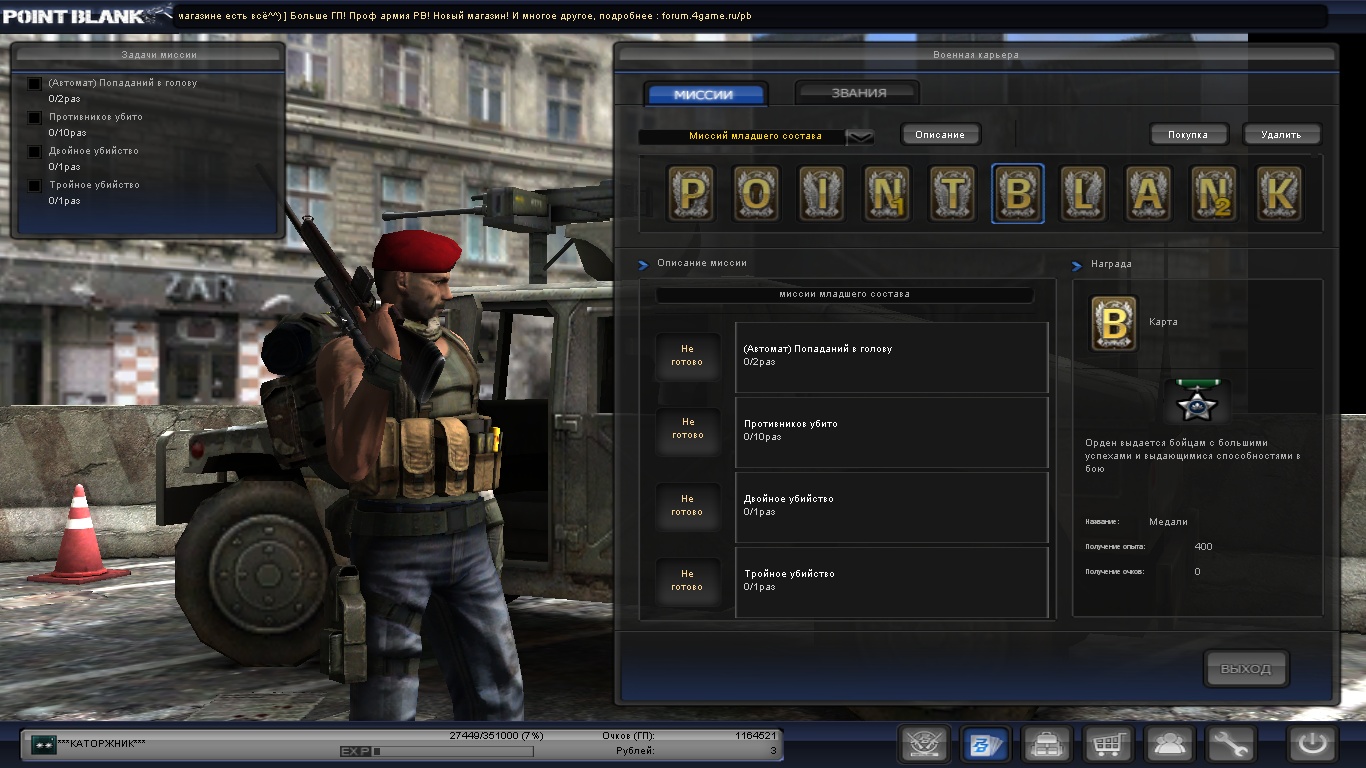Screen dimensions: 1366x768
Task: Click the Рублей balance value
Action: (774, 750)
